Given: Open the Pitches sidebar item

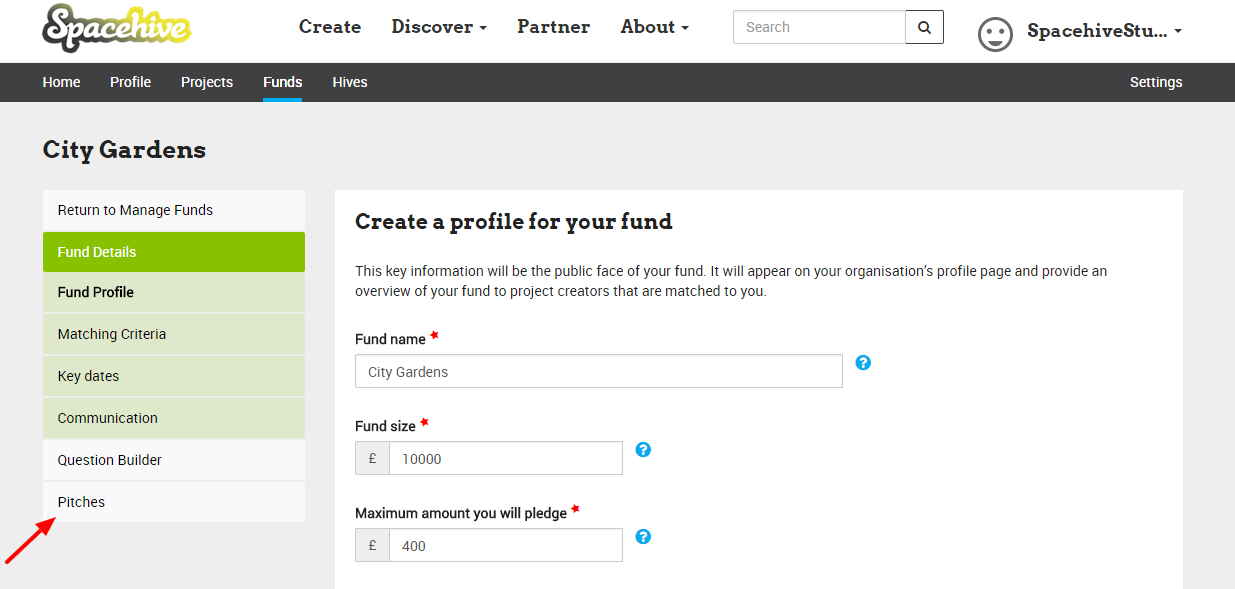Looking at the screenshot, I should click(174, 502).
